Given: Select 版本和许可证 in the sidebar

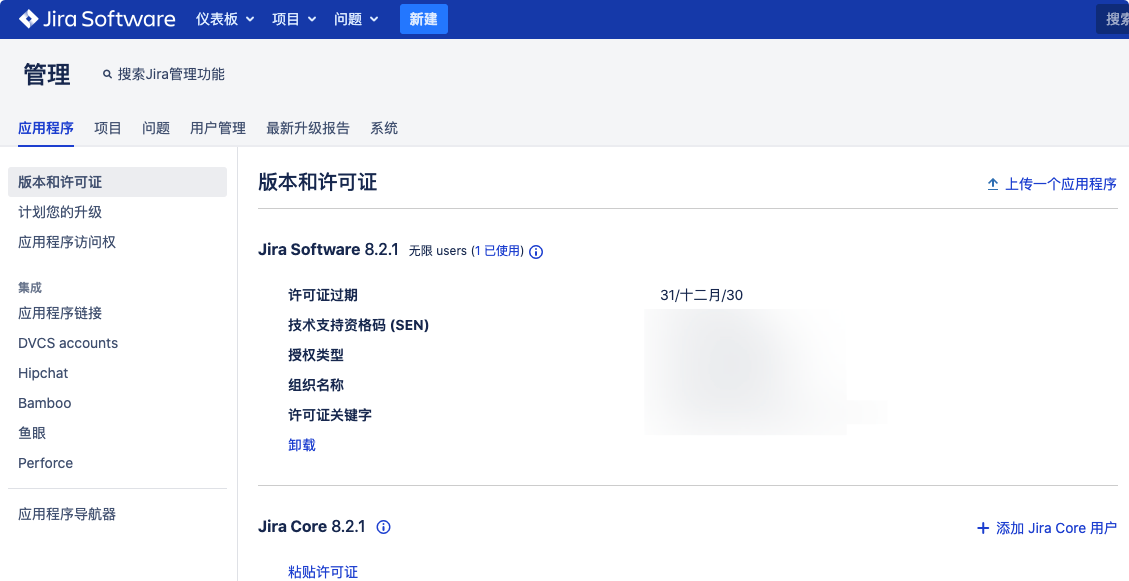Looking at the screenshot, I should [x=117, y=182].
